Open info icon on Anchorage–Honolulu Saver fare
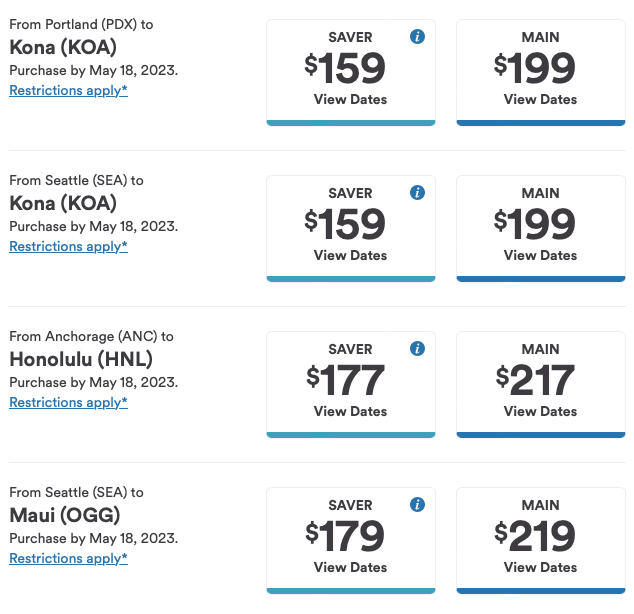The height and width of the screenshot is (614, 634). pos(418,349)
